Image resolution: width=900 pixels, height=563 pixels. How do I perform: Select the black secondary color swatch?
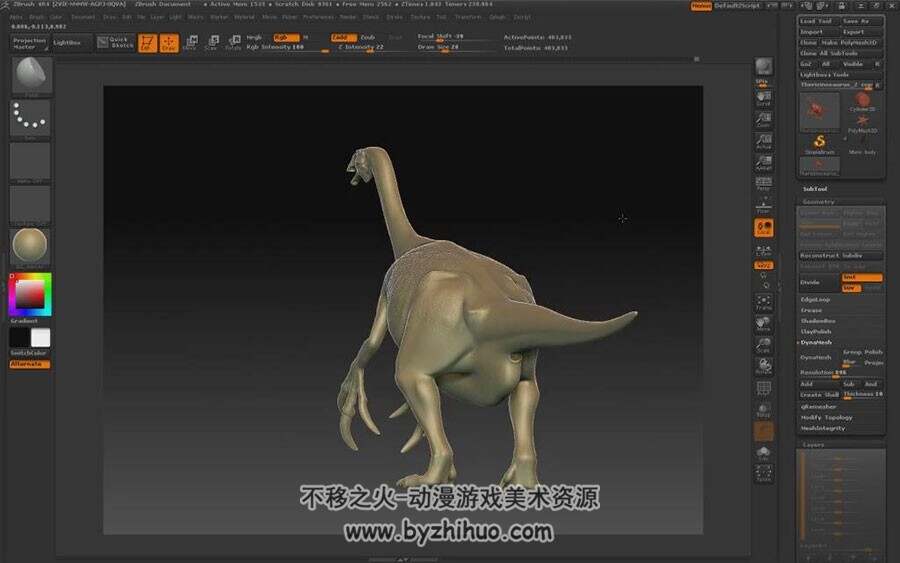pos(20,338)
